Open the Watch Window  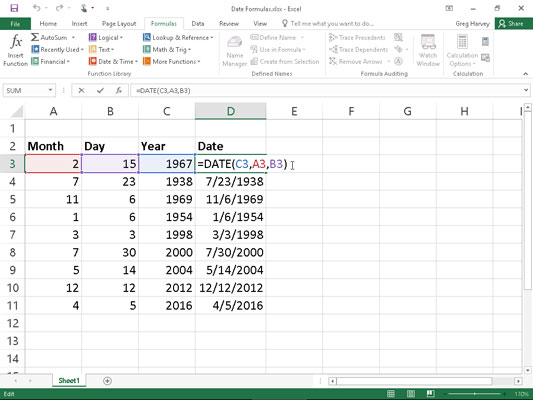tap(428, 50)
